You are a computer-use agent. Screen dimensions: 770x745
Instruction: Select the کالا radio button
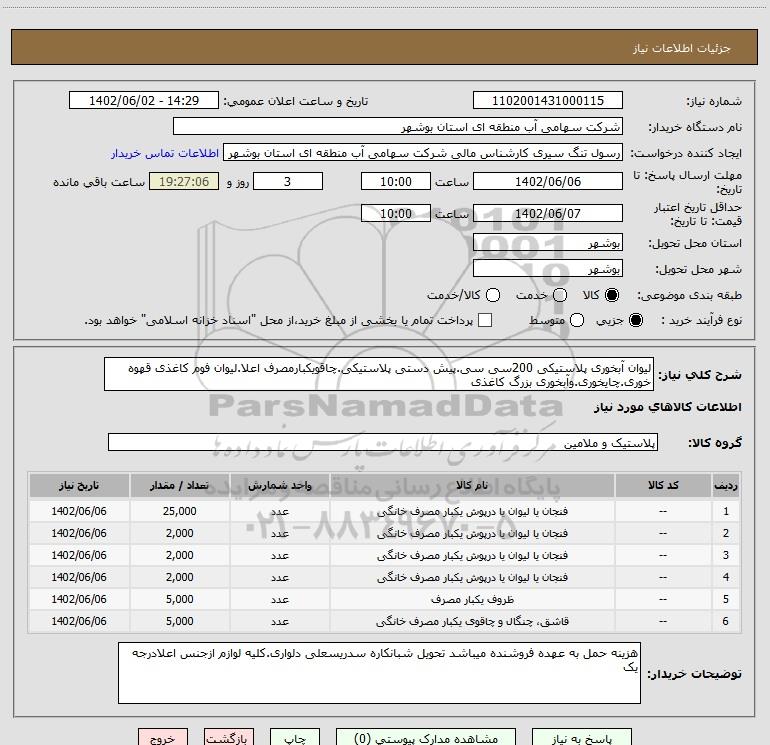click(612, 295)
